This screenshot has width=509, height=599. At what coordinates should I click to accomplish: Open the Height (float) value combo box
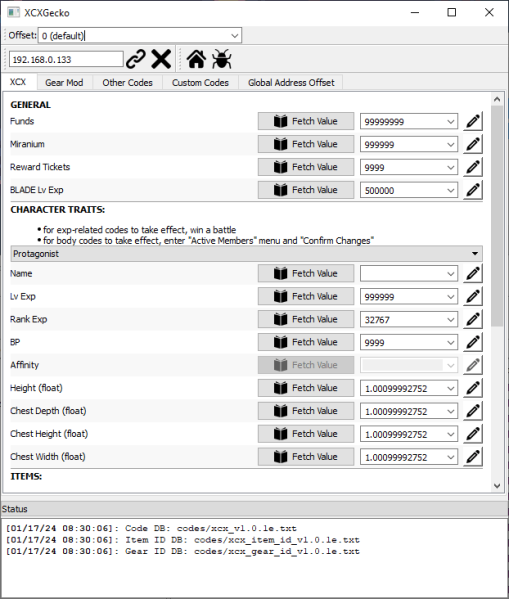point(409,388)
